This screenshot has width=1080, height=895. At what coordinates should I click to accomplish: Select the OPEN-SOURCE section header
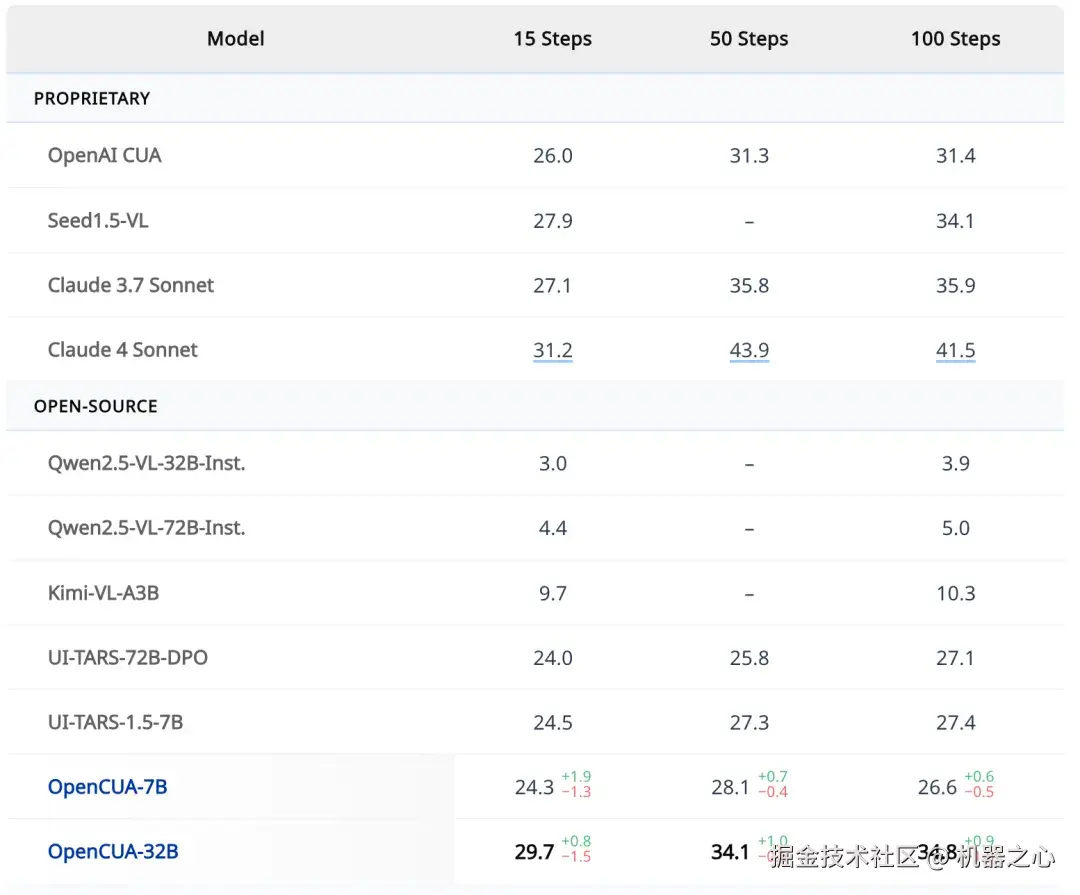[x=96, y=406]
